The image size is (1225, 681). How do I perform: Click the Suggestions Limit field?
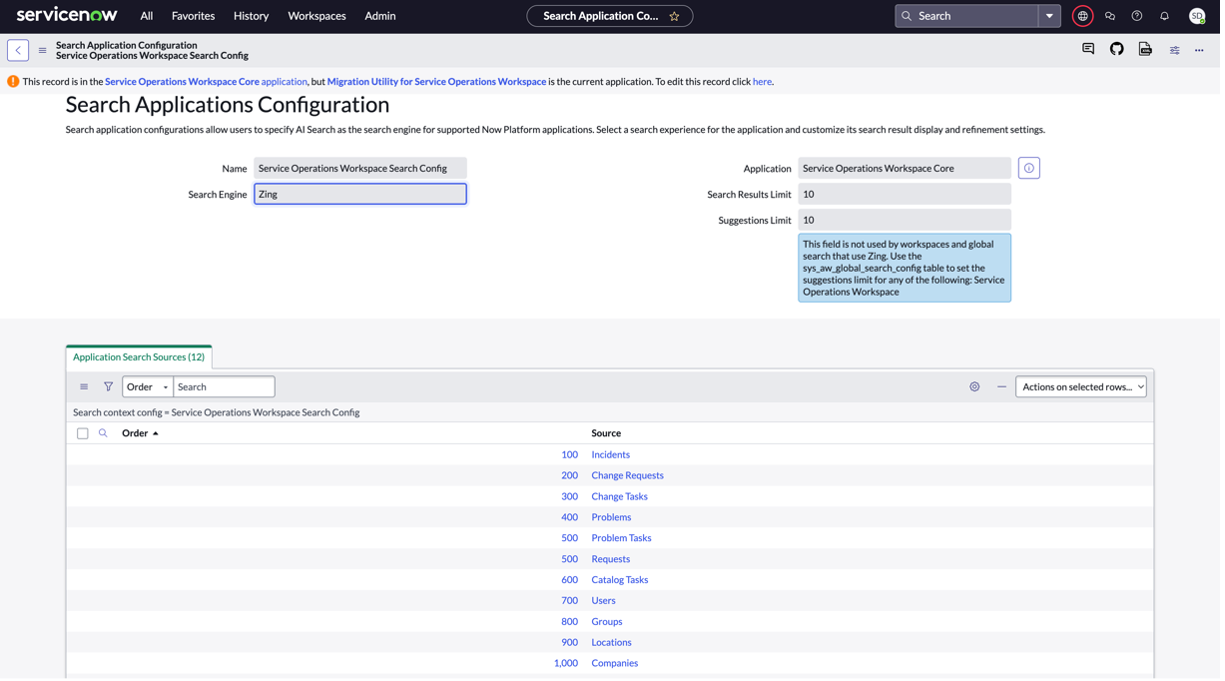click(908, 221)
